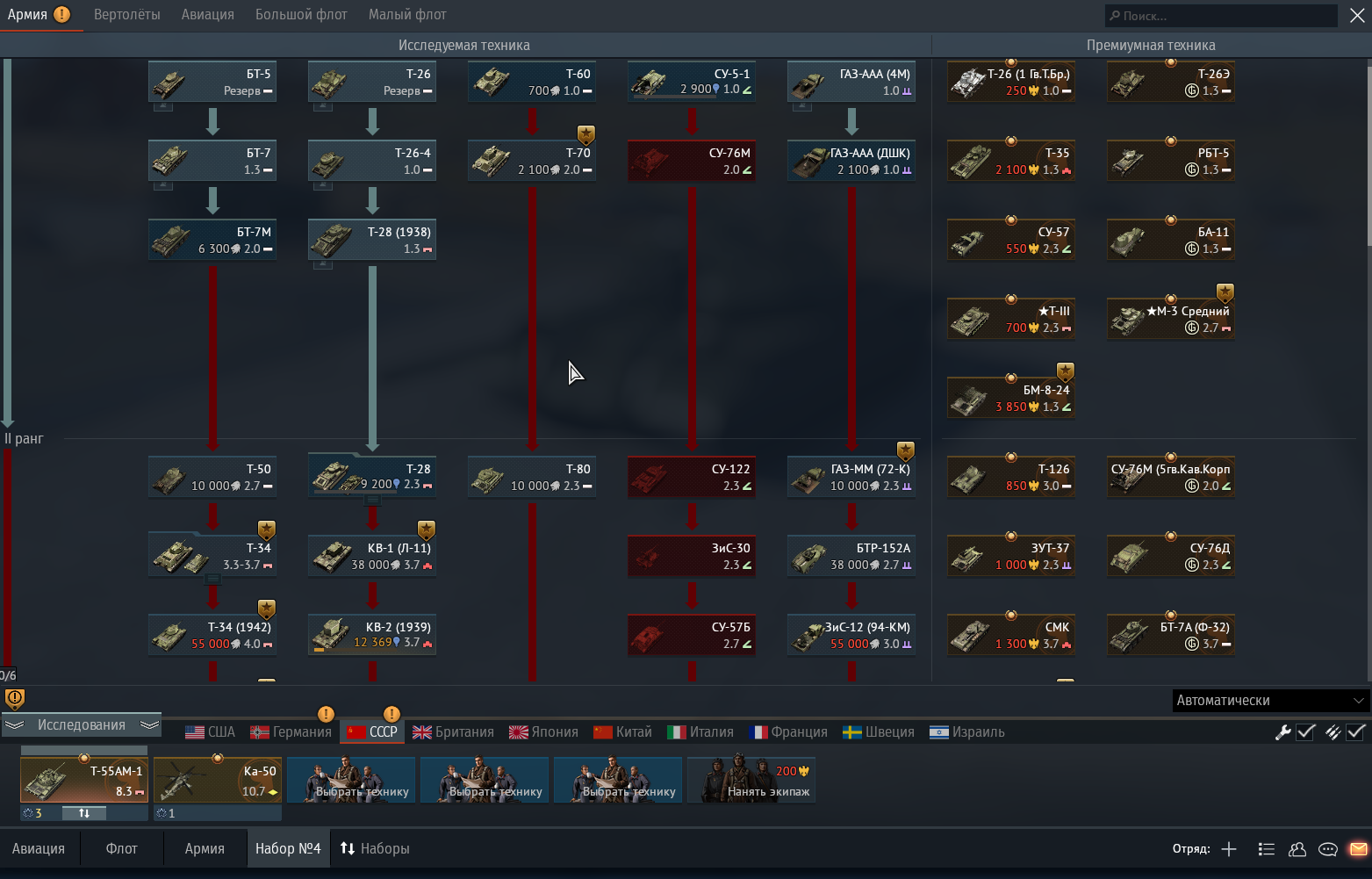
Task: Select the Япония nation tab
Action: coord(543,731)
